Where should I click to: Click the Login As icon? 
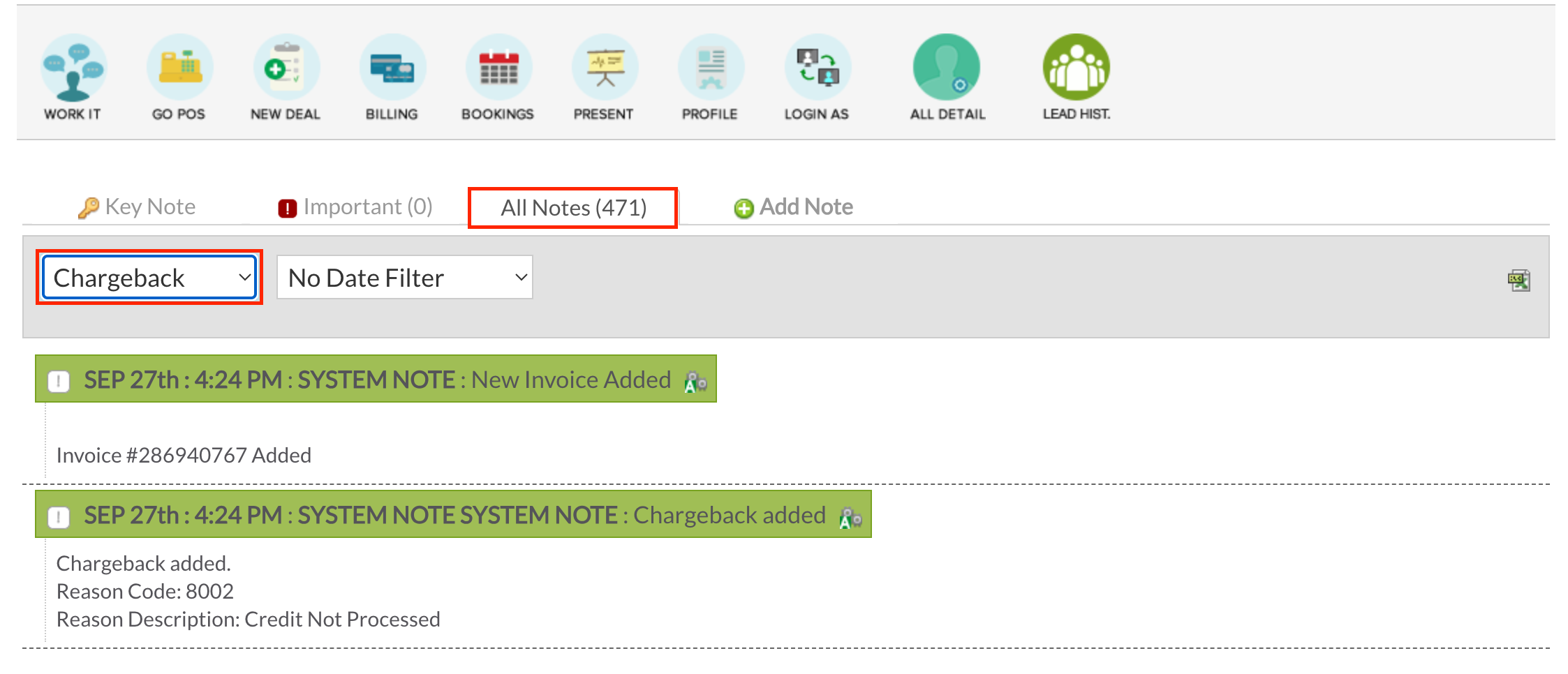coord(817,68)
